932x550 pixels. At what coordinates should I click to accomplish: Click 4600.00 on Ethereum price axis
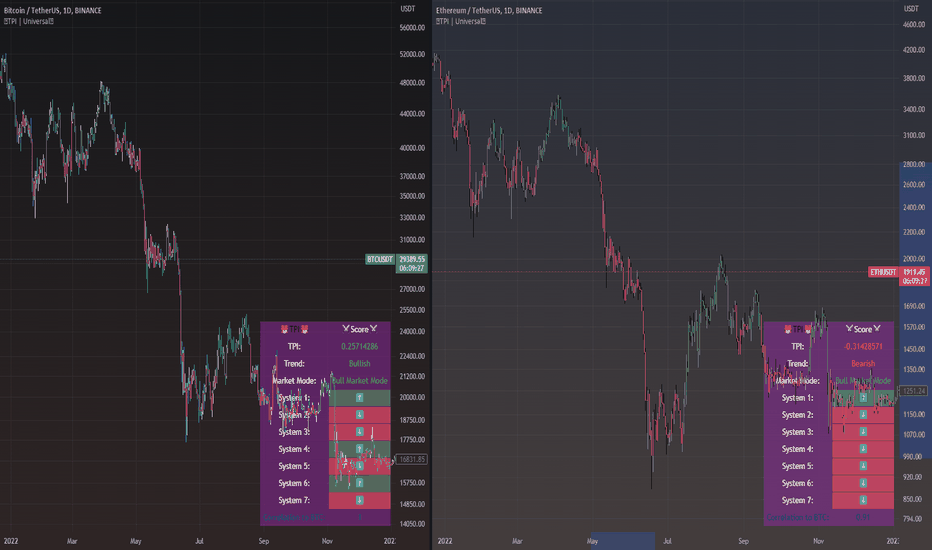pyautogui.click(x=914, y=25)
